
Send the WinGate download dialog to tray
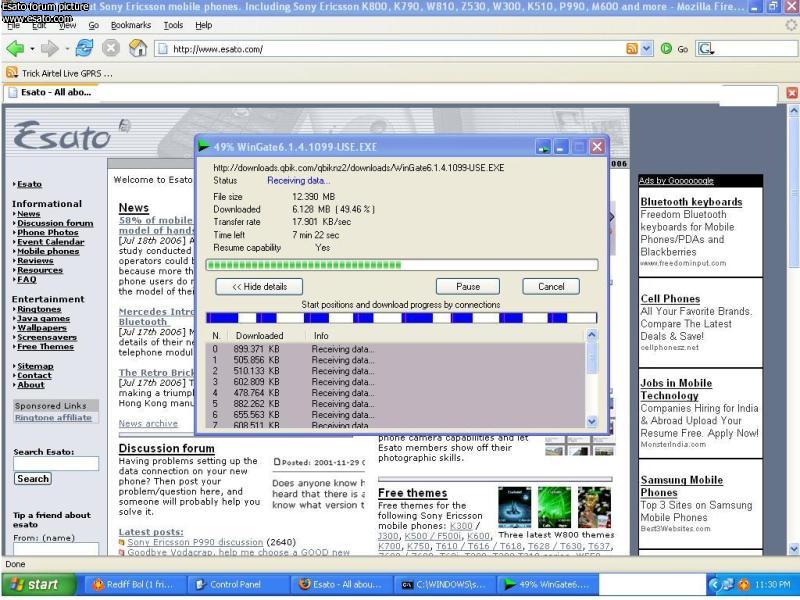[543, 147]
